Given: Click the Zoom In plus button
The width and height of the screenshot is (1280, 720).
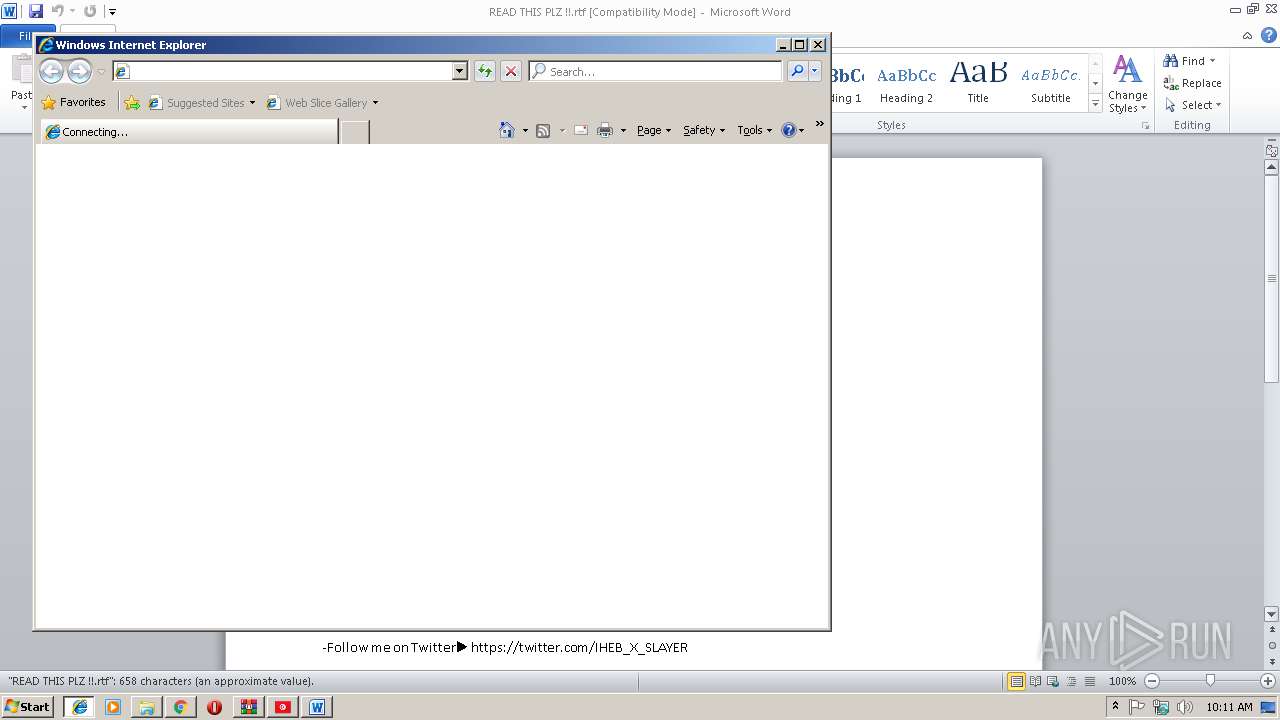Looking at the screenshot, I should point(1268,681).
